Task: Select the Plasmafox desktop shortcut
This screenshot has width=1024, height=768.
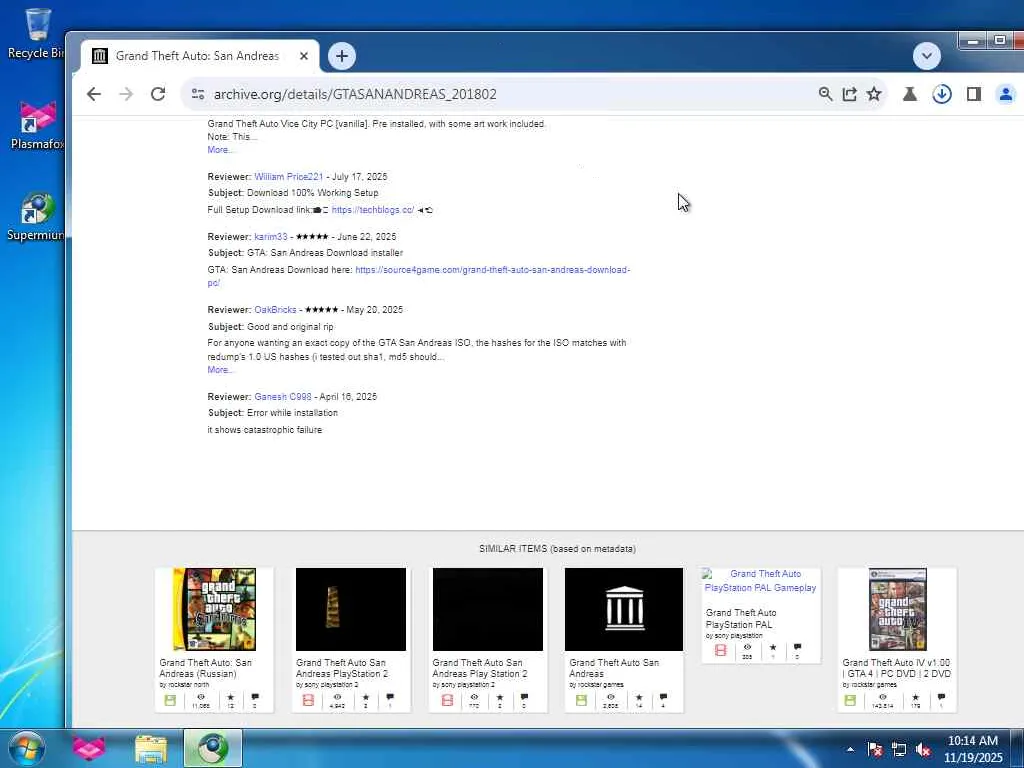Action: pos(36,125)
